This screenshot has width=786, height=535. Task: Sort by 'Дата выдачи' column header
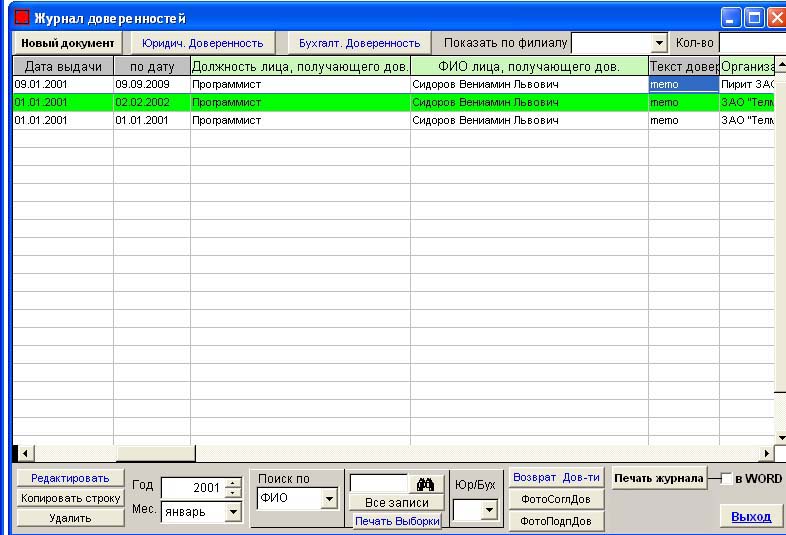63,66
